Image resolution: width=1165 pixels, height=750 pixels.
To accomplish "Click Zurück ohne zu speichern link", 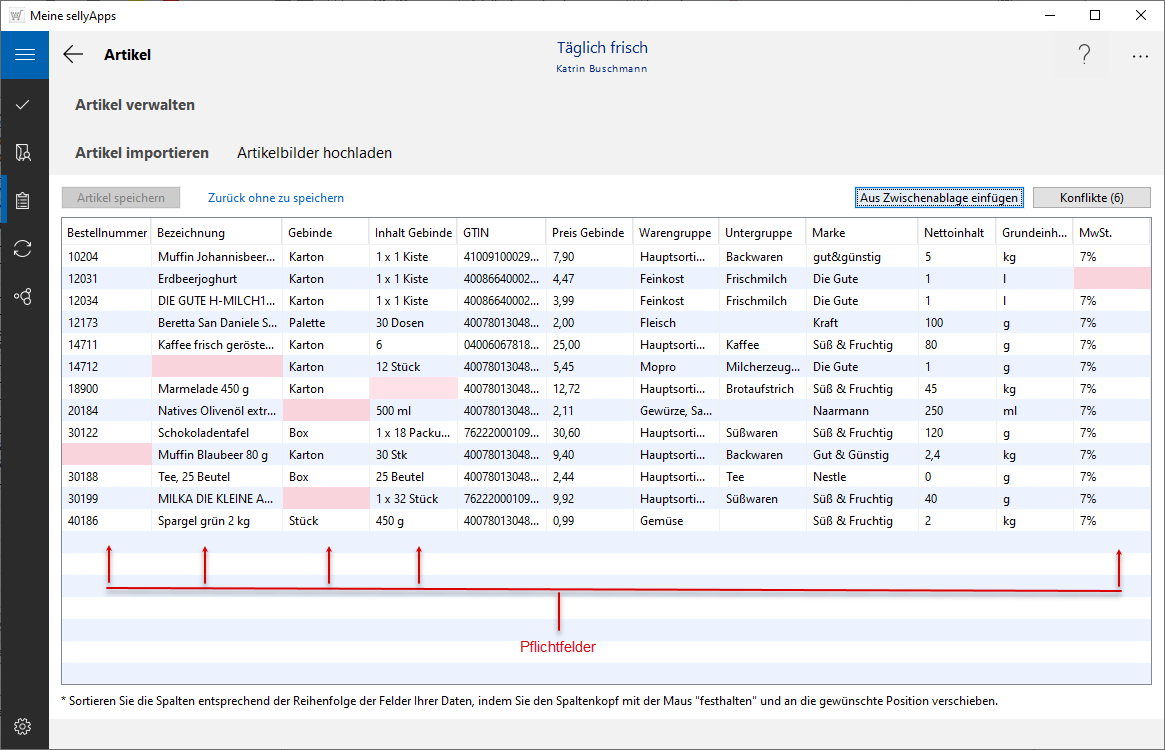I will [x=276, y=198].
